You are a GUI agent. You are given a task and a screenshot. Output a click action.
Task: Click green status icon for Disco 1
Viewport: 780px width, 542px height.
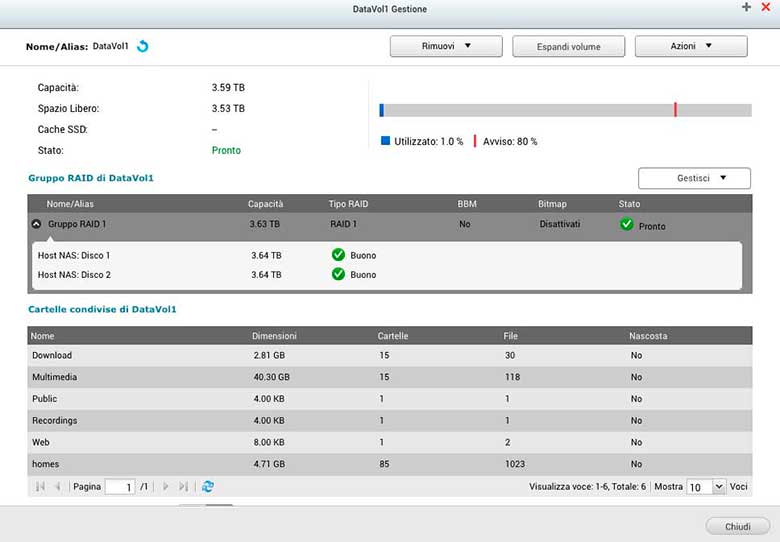tap(338, 255)
